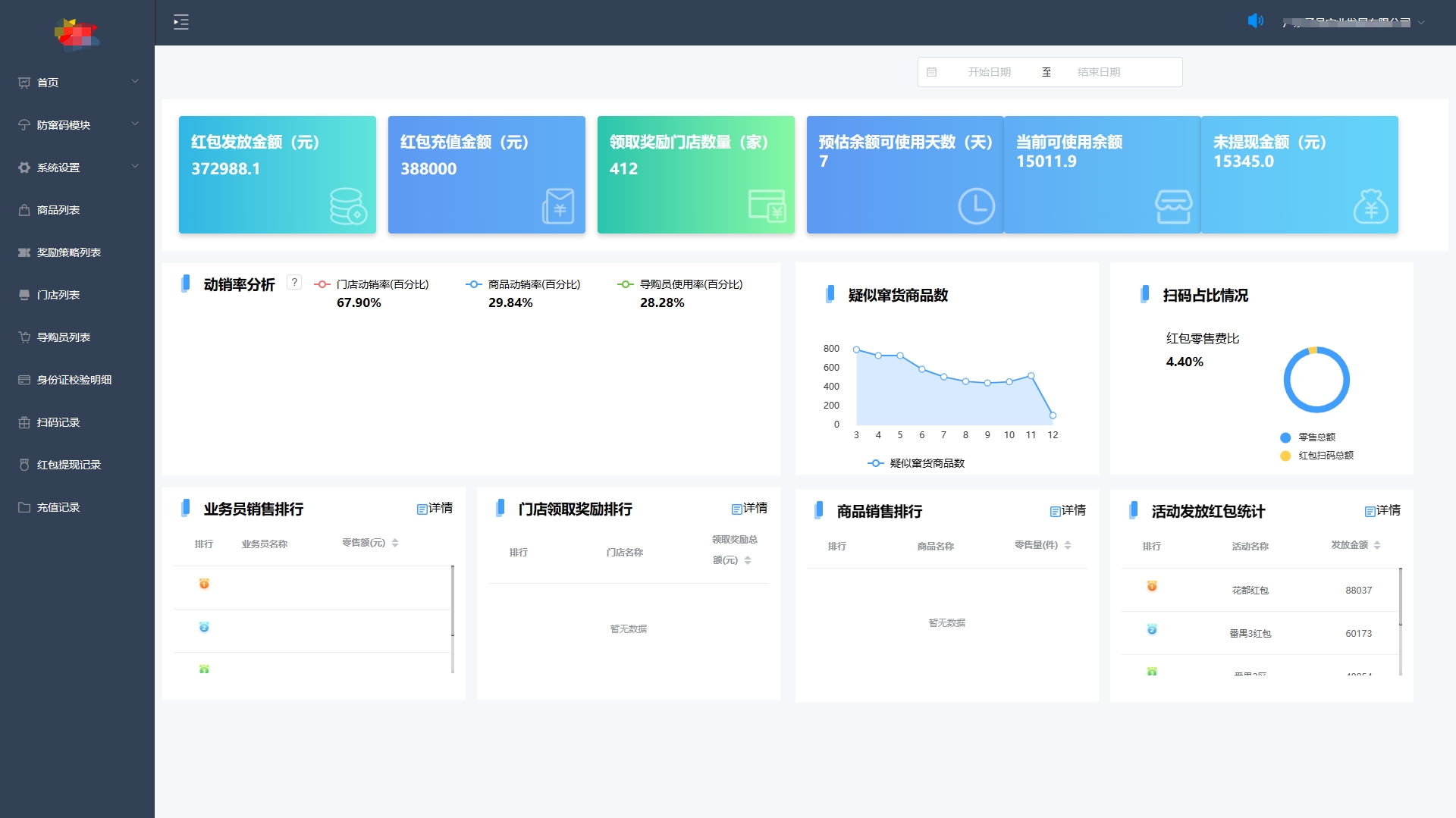Open 扫码记录 in the sidebar
Screen dimensions: 1456x818
point(77,422)
